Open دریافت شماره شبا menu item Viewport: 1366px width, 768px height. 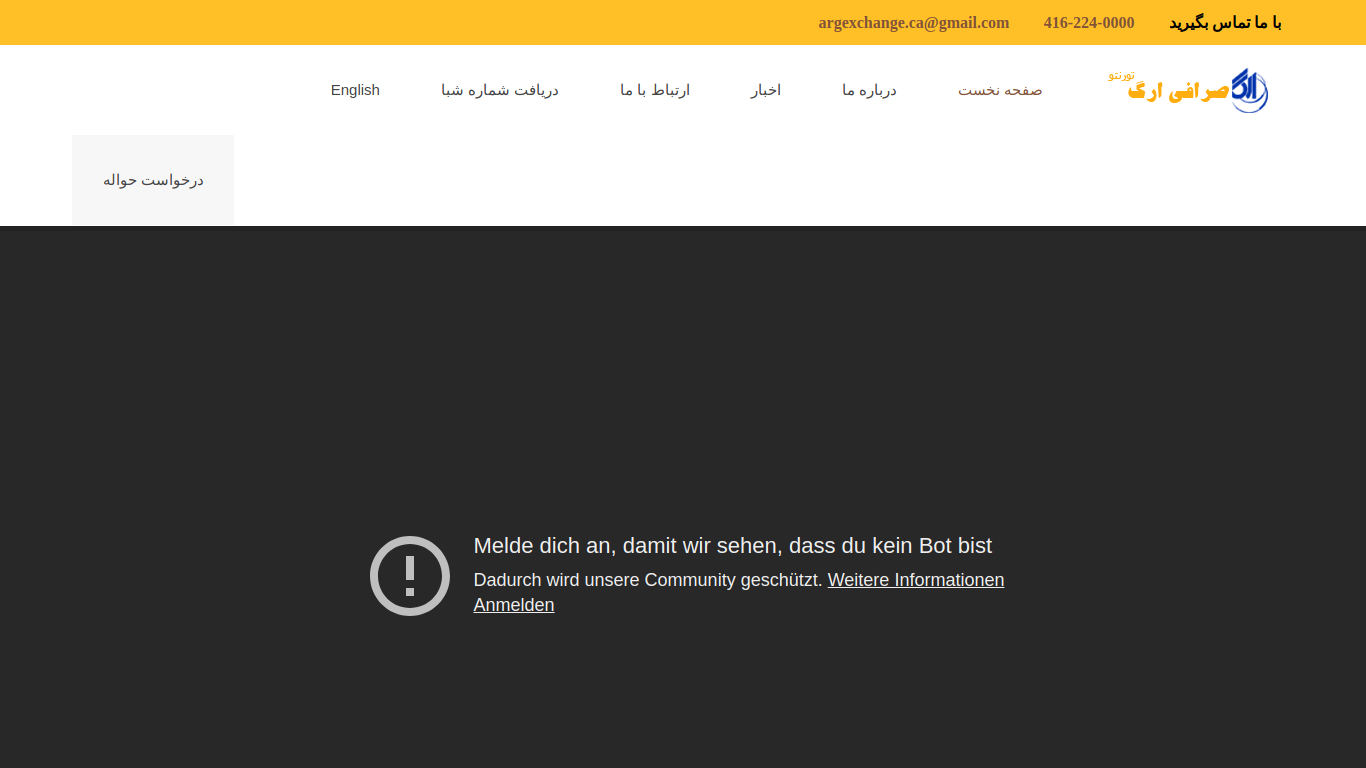pos(500,90)
